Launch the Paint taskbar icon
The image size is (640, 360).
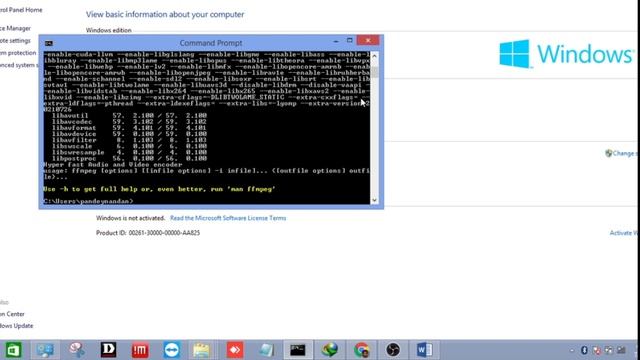[77, 350]
